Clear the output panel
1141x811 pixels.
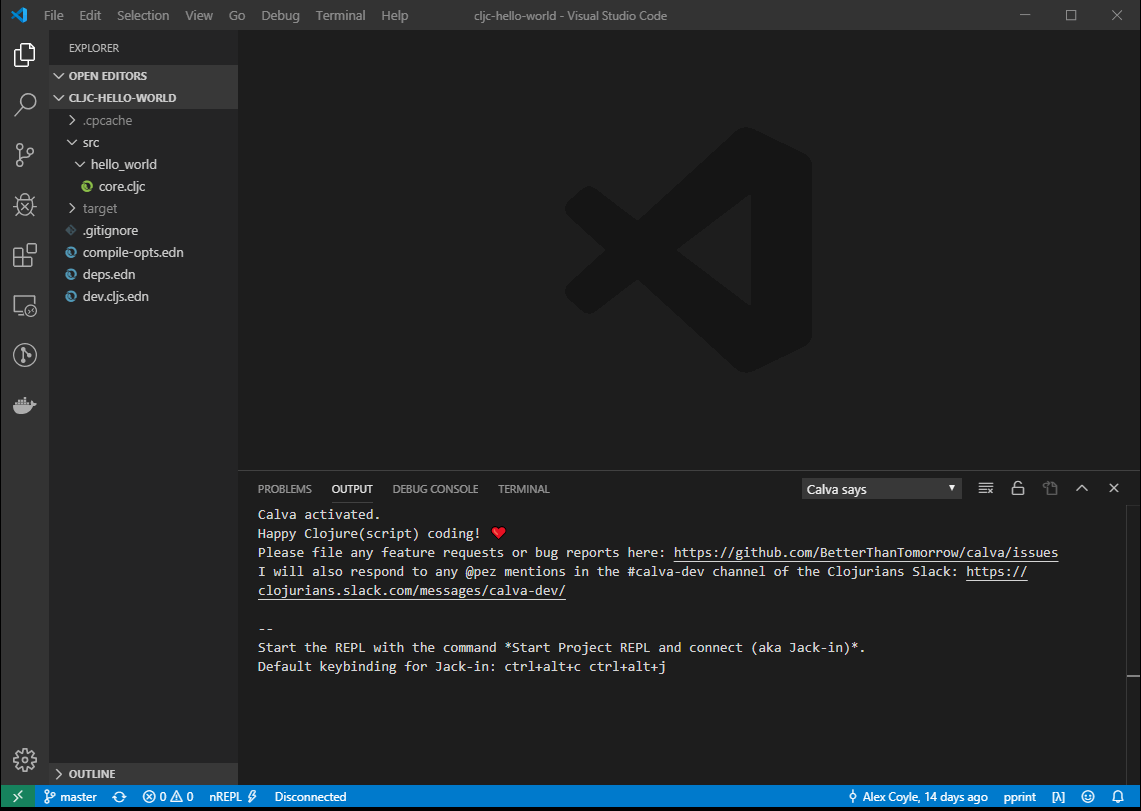[986, 488]
